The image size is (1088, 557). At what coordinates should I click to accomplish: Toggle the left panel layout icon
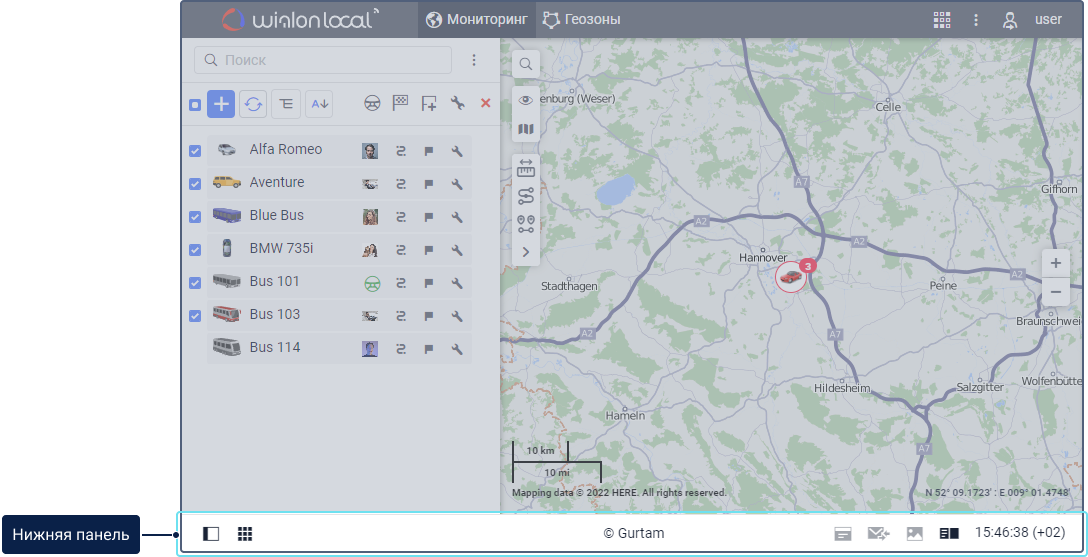(x=211, y=534)
